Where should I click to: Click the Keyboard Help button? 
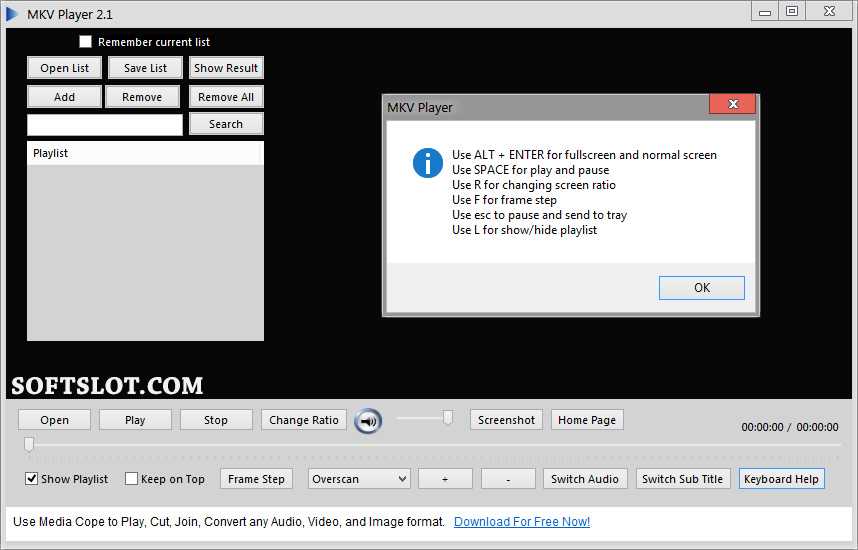pyautogui.click(x=781, y=479)
